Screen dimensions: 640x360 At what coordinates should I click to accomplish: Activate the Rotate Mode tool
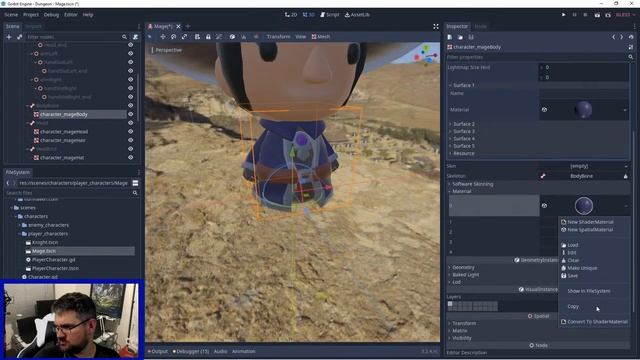[x=173, y=37]
